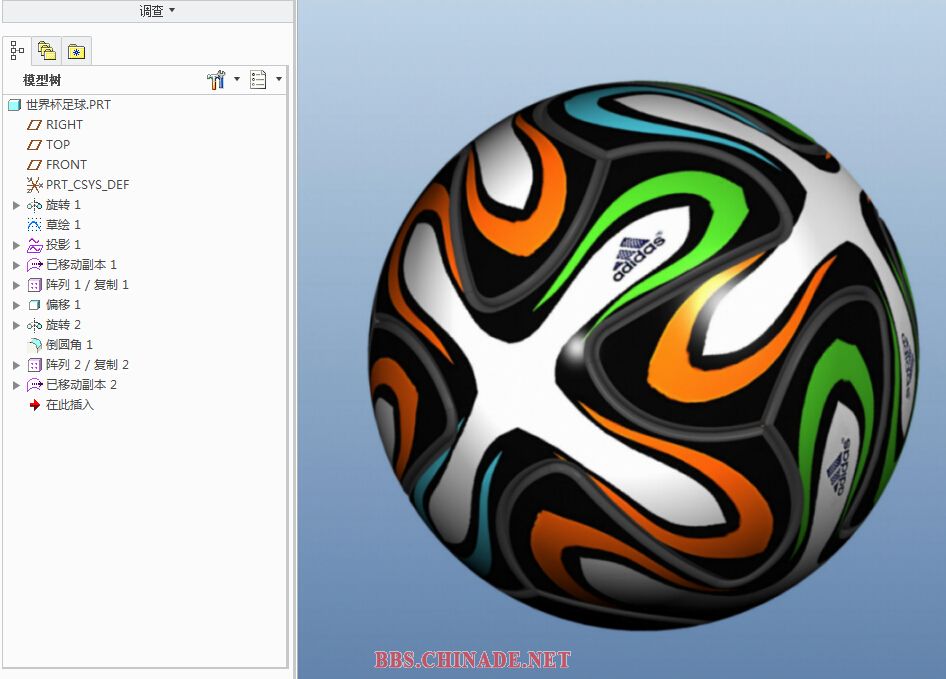
Task: Click the moved copy icon of 已移动副本 2
Action: click(x=34, y=385)
